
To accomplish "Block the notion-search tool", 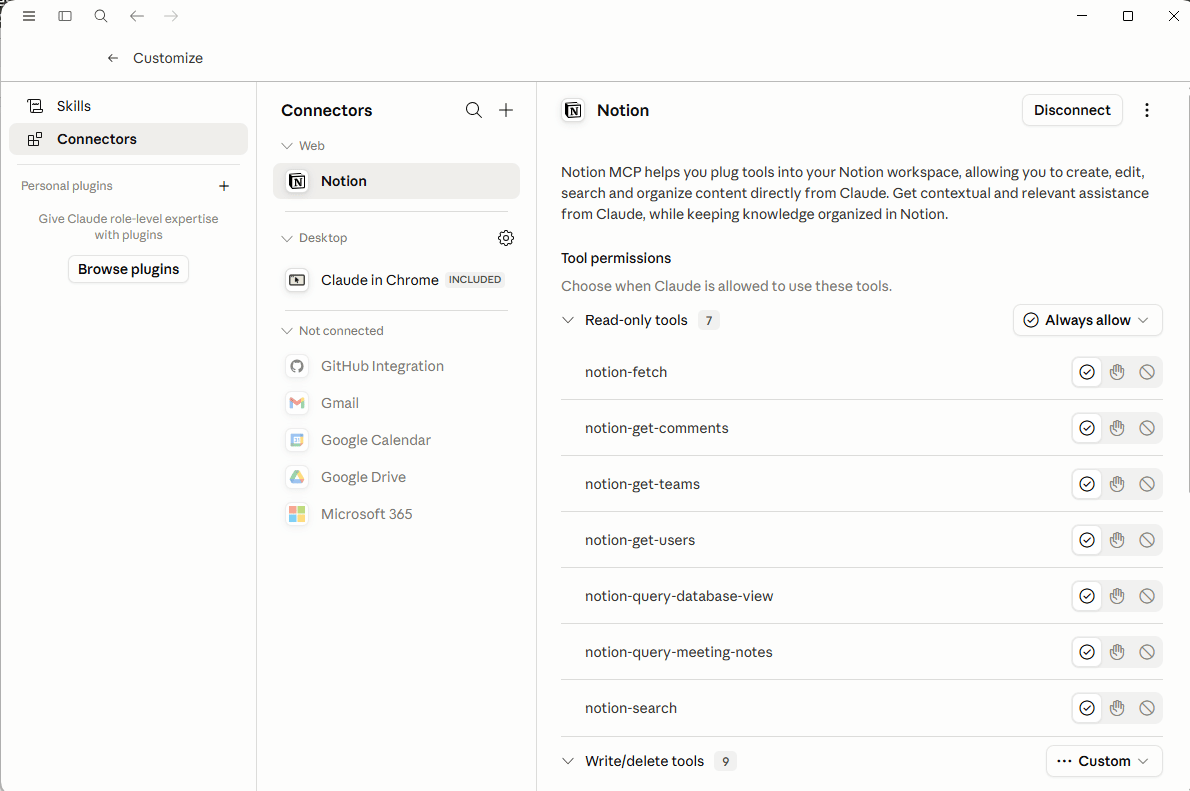I will 1147,708.
